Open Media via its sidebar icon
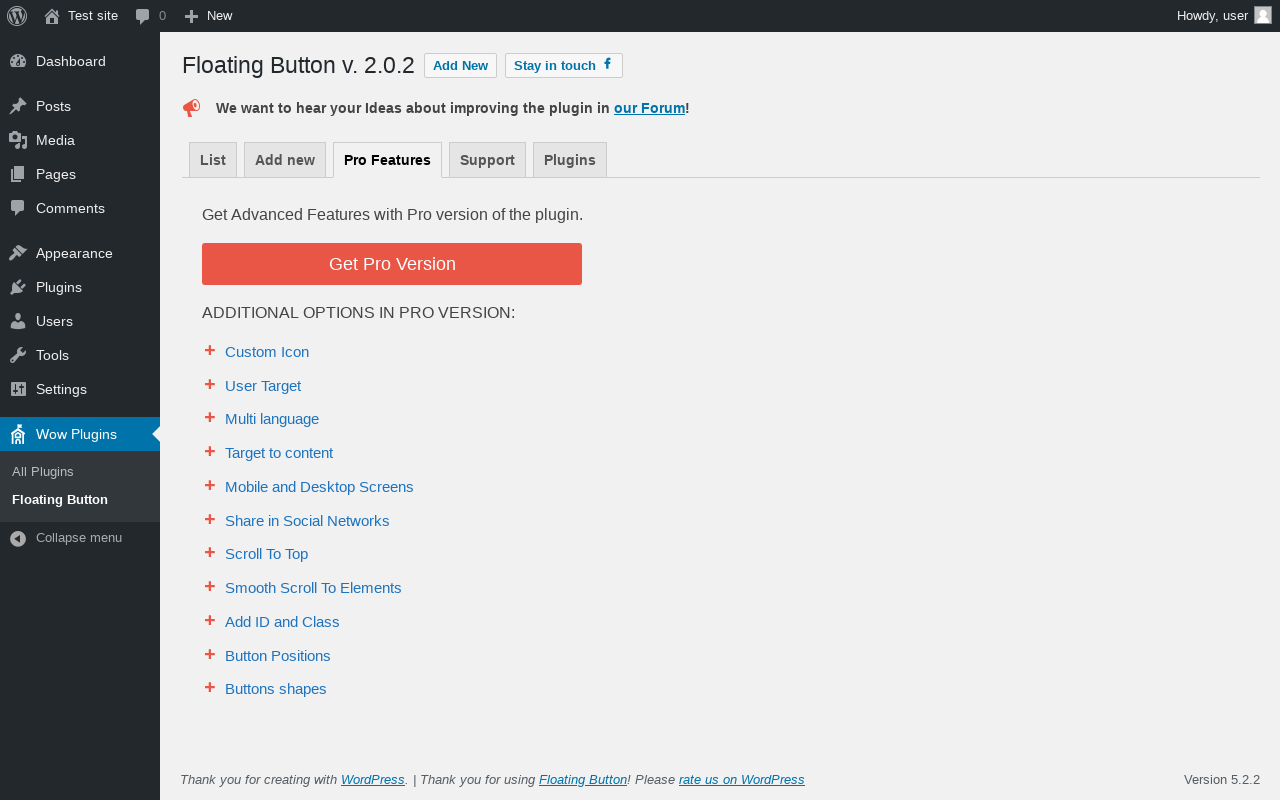1280x800 pixels. tap(18, 140)
